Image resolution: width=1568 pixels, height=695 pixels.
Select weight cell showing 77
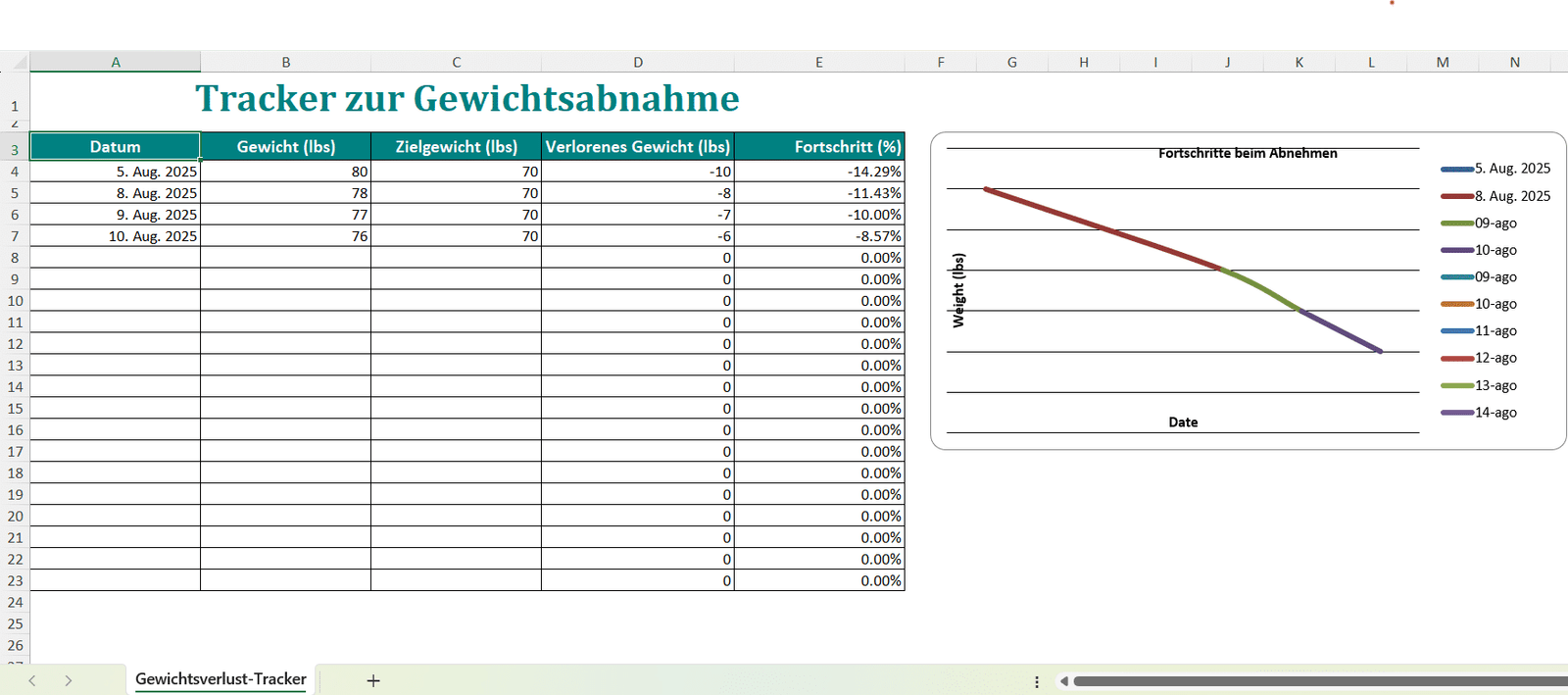tap(286, 215)
